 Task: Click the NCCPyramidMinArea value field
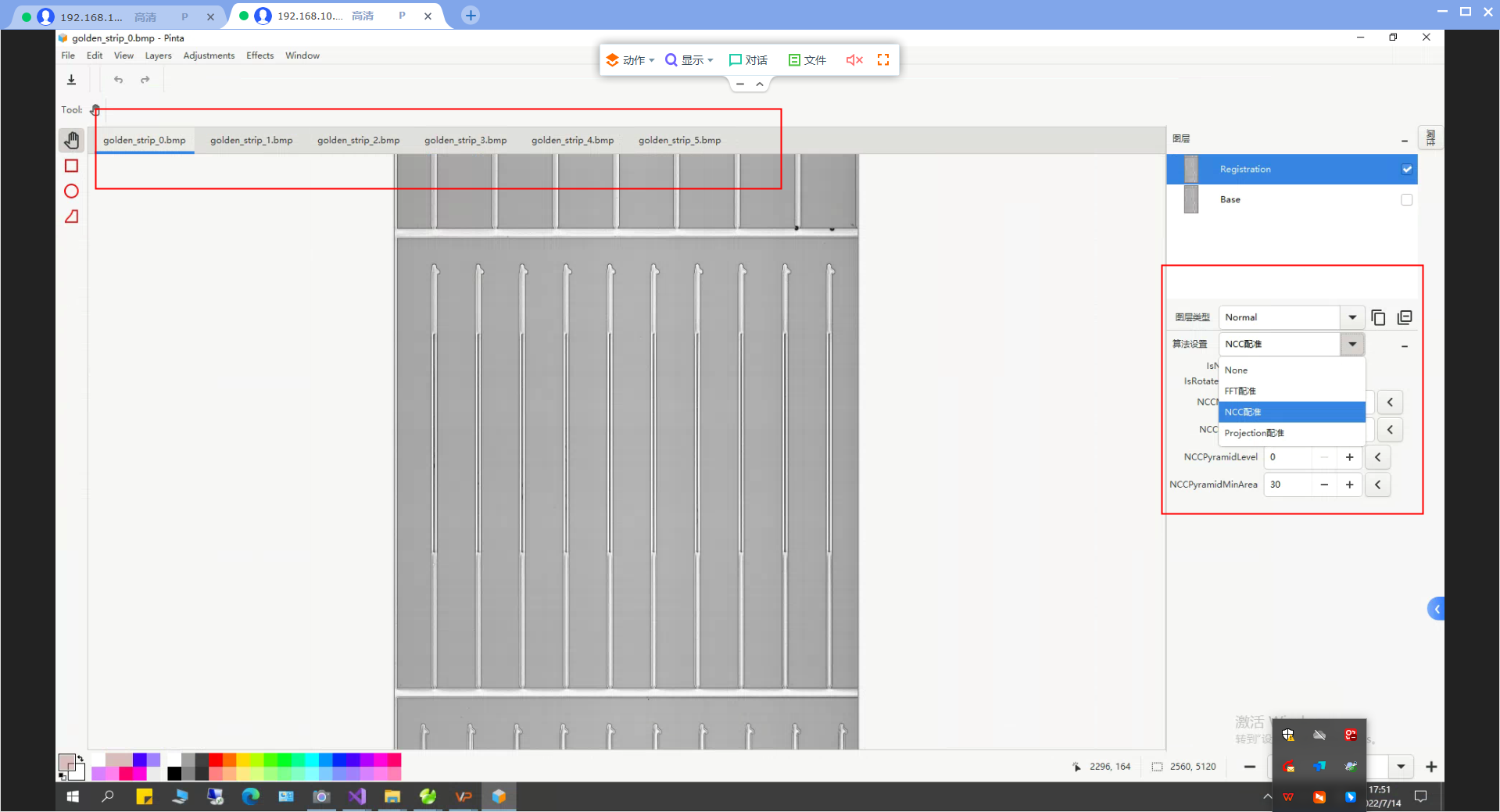pos(1287,485)
